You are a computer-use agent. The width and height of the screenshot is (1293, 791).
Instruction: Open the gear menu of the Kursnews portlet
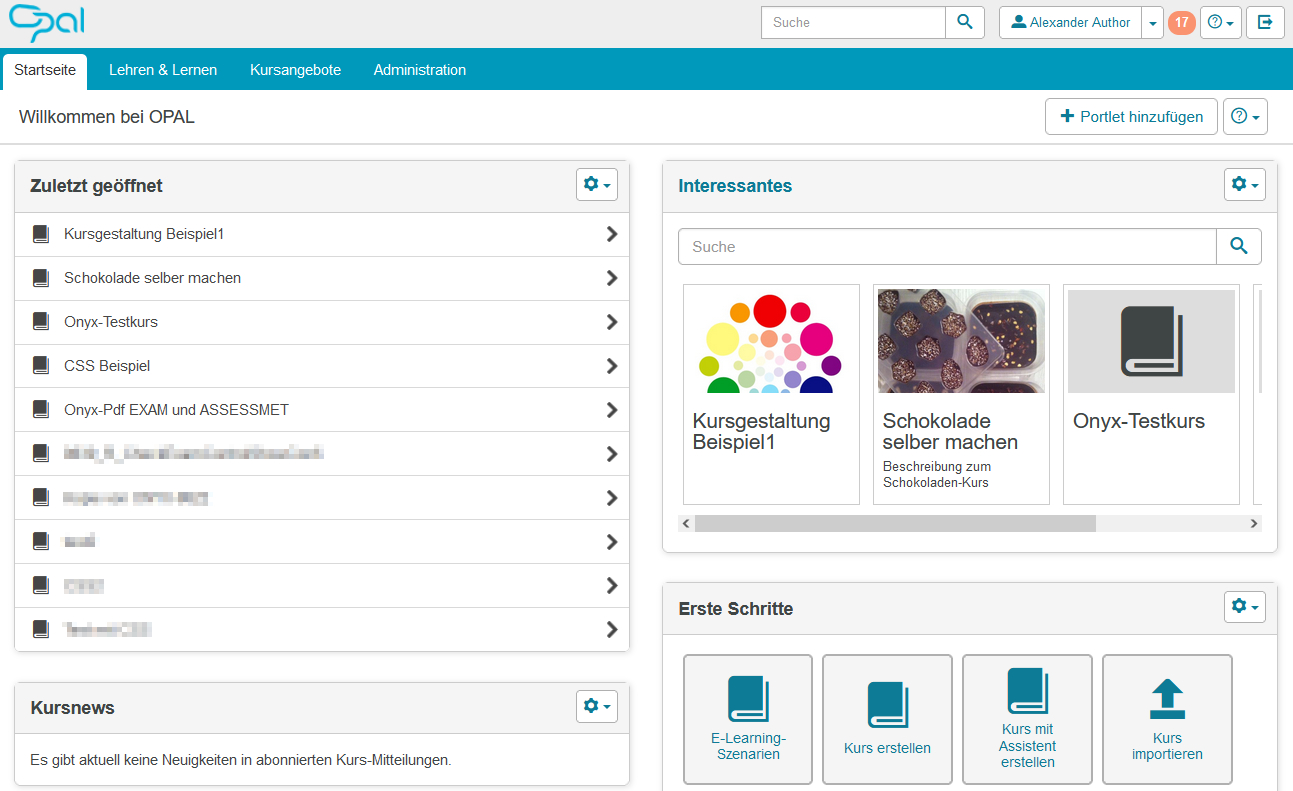pyautogui.click(x=596, y=706)
